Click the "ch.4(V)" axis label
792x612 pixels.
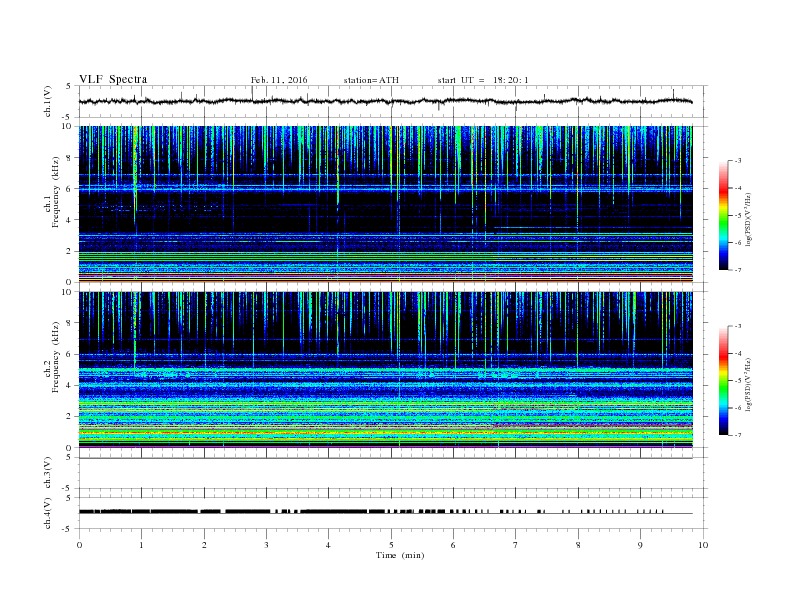click(48, 513)
